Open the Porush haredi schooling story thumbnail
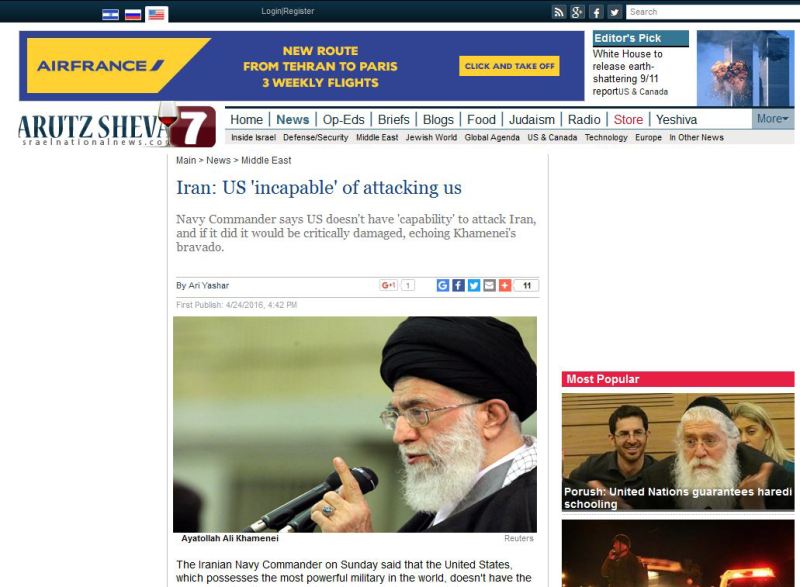800x587 pixels. point(678,452)
